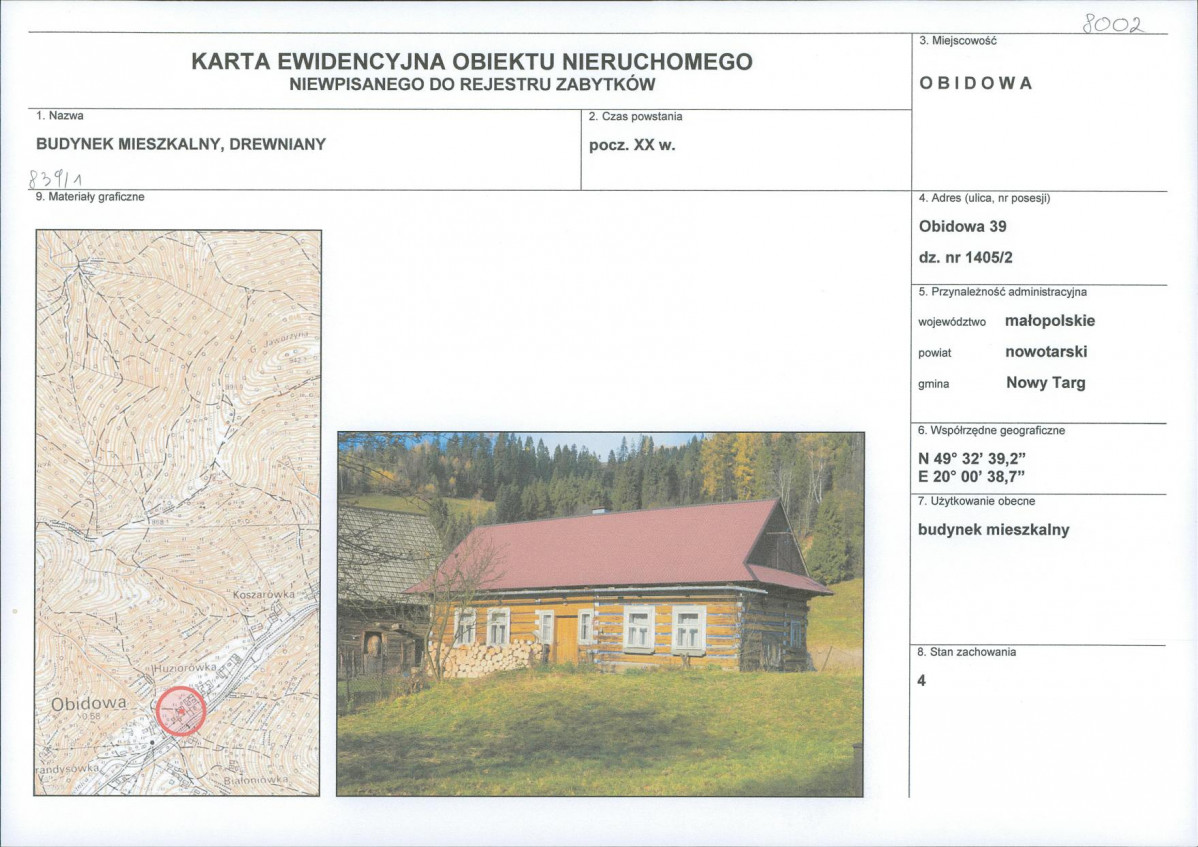Click the '2. Czas powstania' label
The image size is (1198, 847).
[x=636, y=117]
